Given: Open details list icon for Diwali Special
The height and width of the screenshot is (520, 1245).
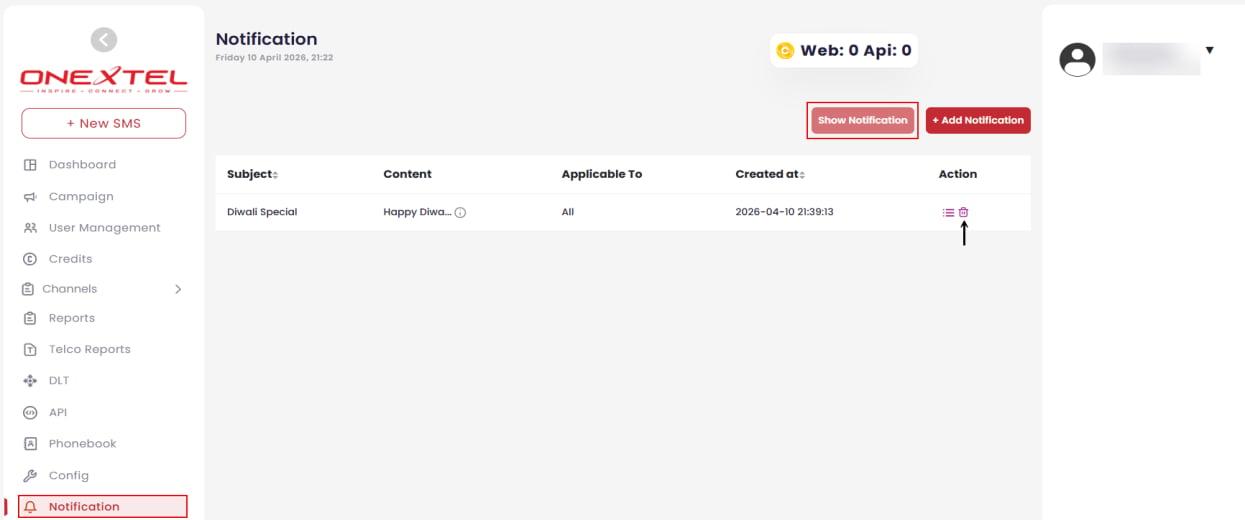Looking at the screenshot, I should [948, 212].
